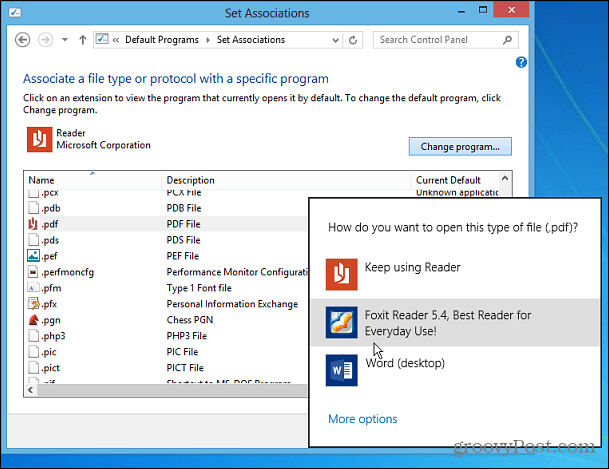
Task: Sort by Current Default column header
Action: point(454,180)
